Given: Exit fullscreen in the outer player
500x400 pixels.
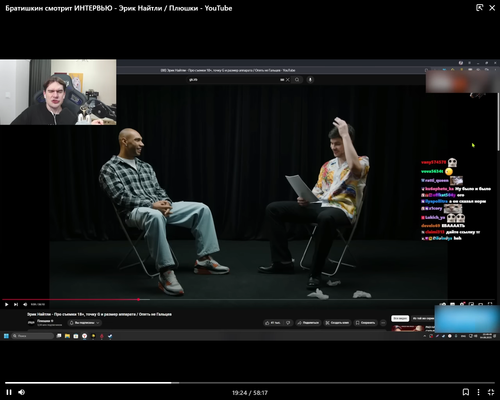Looking at the screenshot, I should pyautogui.click(x=491, y=392).
